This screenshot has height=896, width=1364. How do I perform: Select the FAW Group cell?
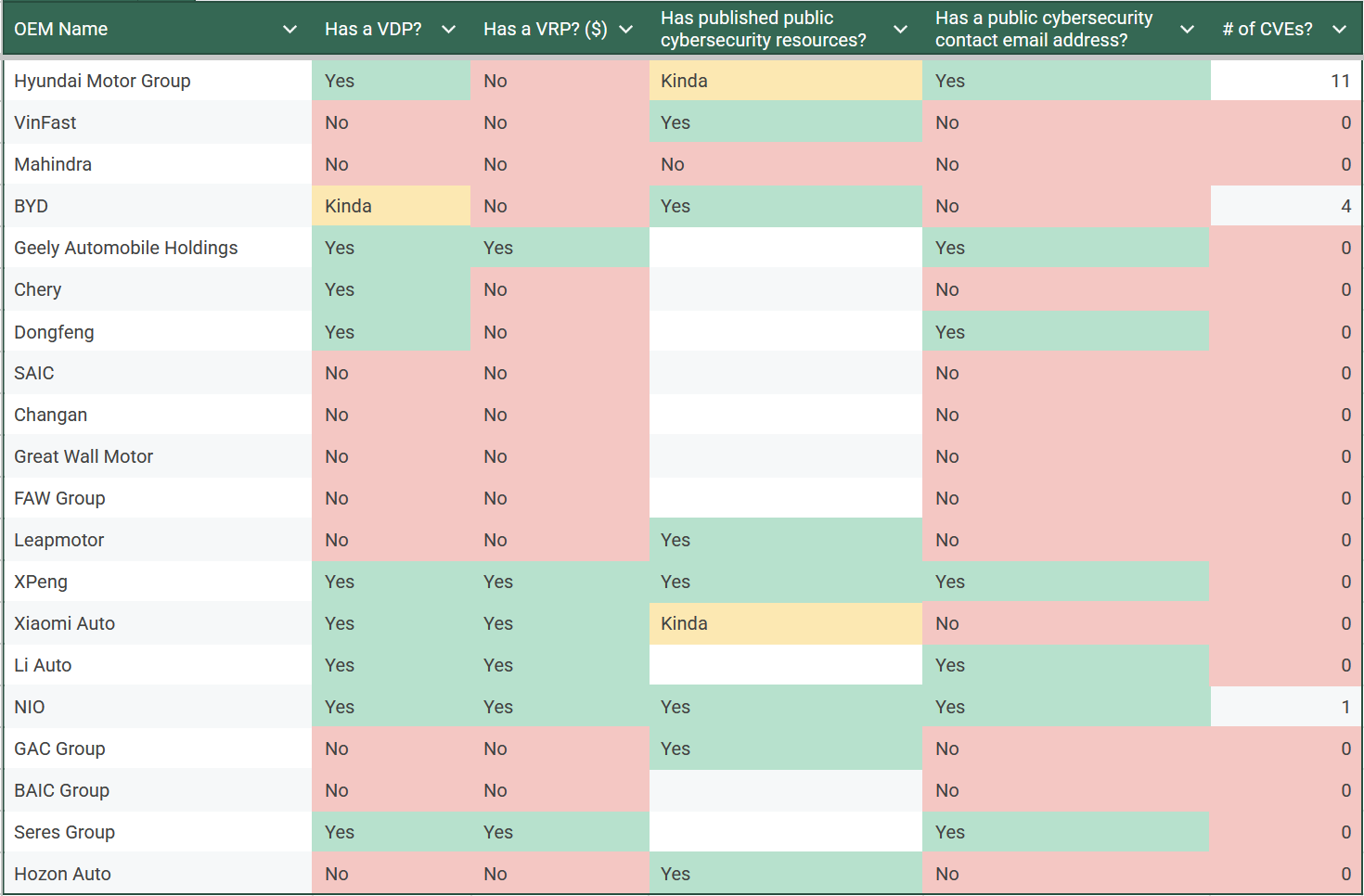pos(158,498)
